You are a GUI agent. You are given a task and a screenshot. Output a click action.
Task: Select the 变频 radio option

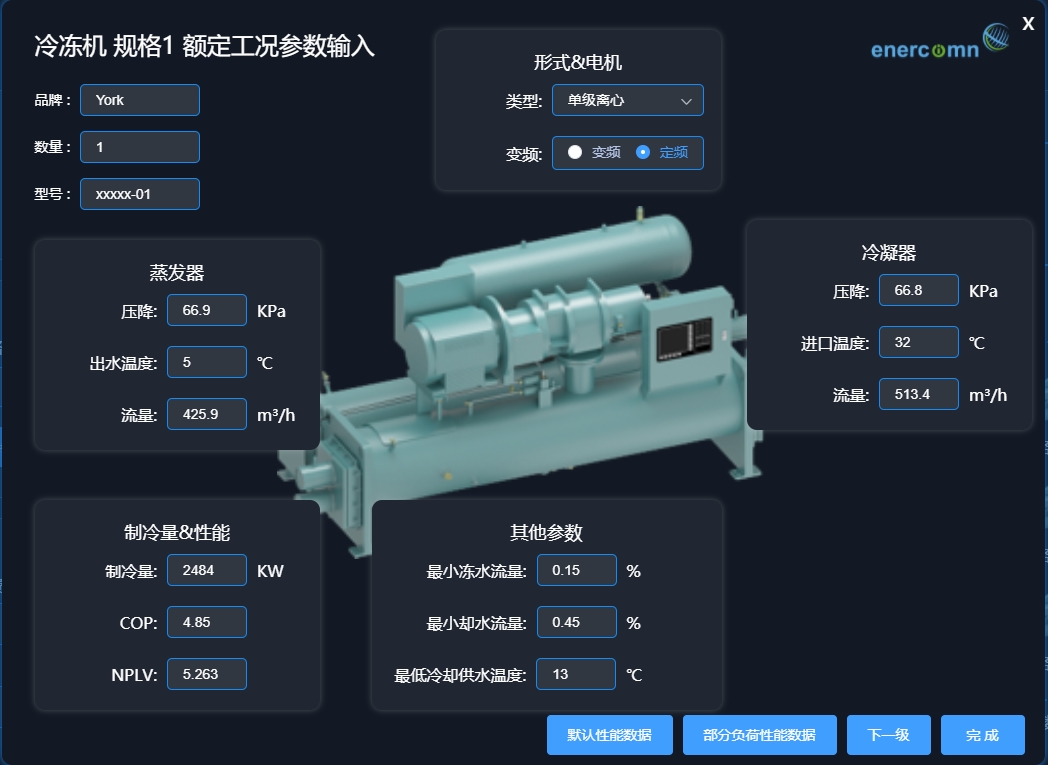[x=575, y=152]
